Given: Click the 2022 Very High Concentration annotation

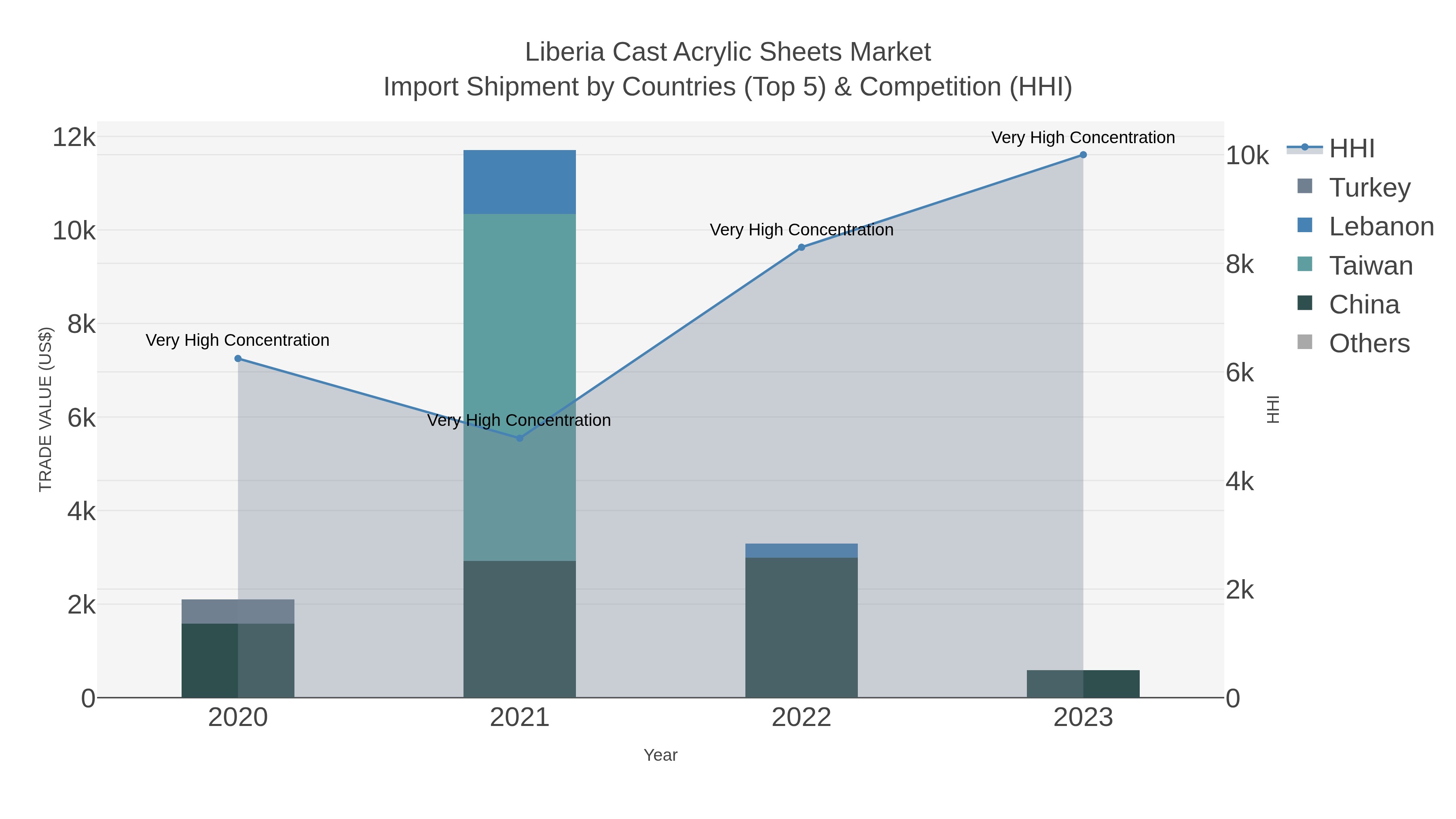Looking at the screenshot, I should click(802, 230).
